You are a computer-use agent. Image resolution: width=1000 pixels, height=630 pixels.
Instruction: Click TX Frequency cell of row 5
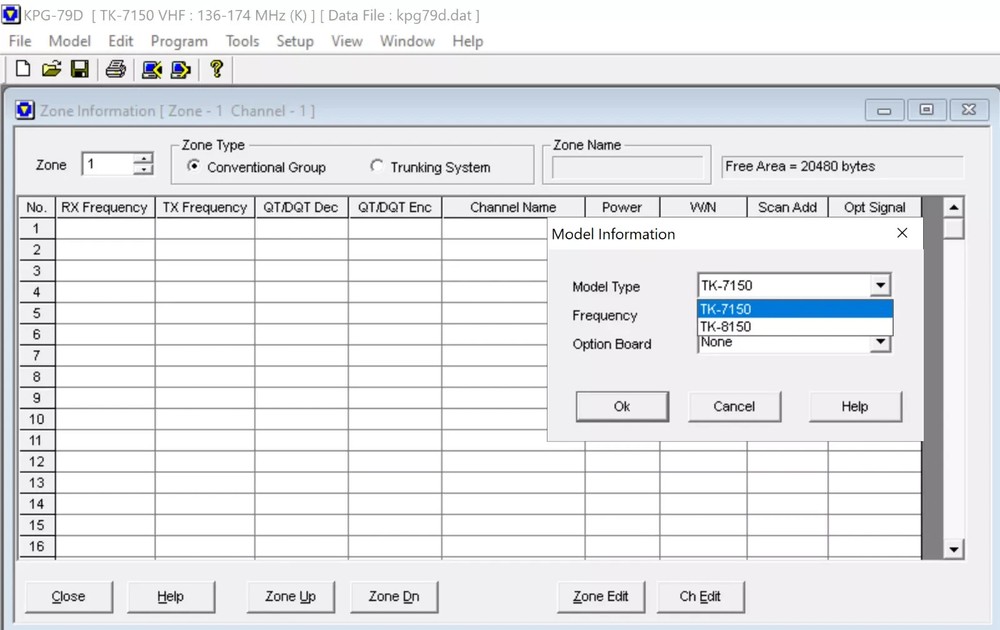pos(205,313)
